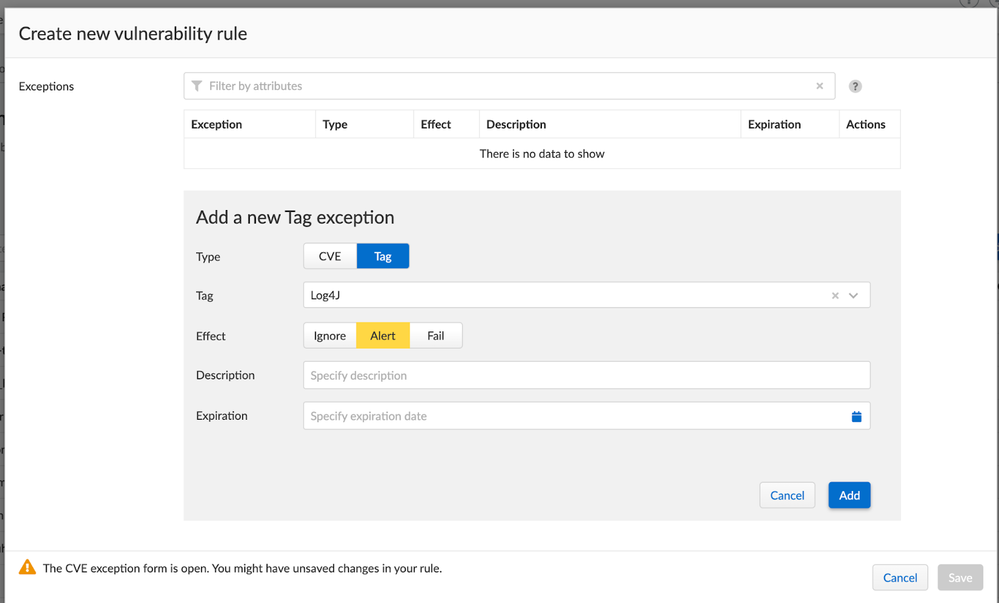Set effect to Alert

point(383,336)
